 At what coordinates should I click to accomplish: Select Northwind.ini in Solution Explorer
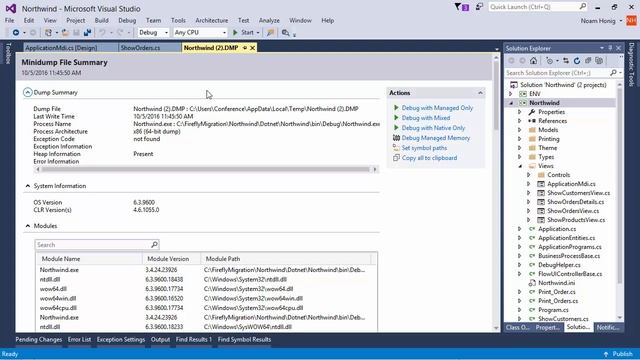tap(556, 283)
